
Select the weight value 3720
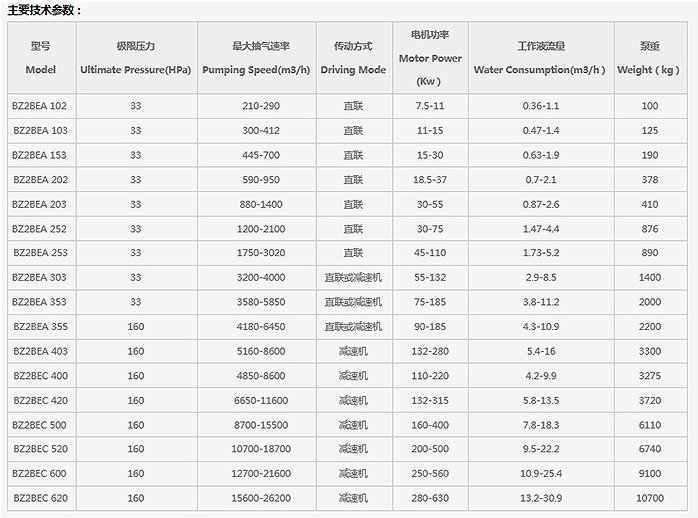pos(649,400)
